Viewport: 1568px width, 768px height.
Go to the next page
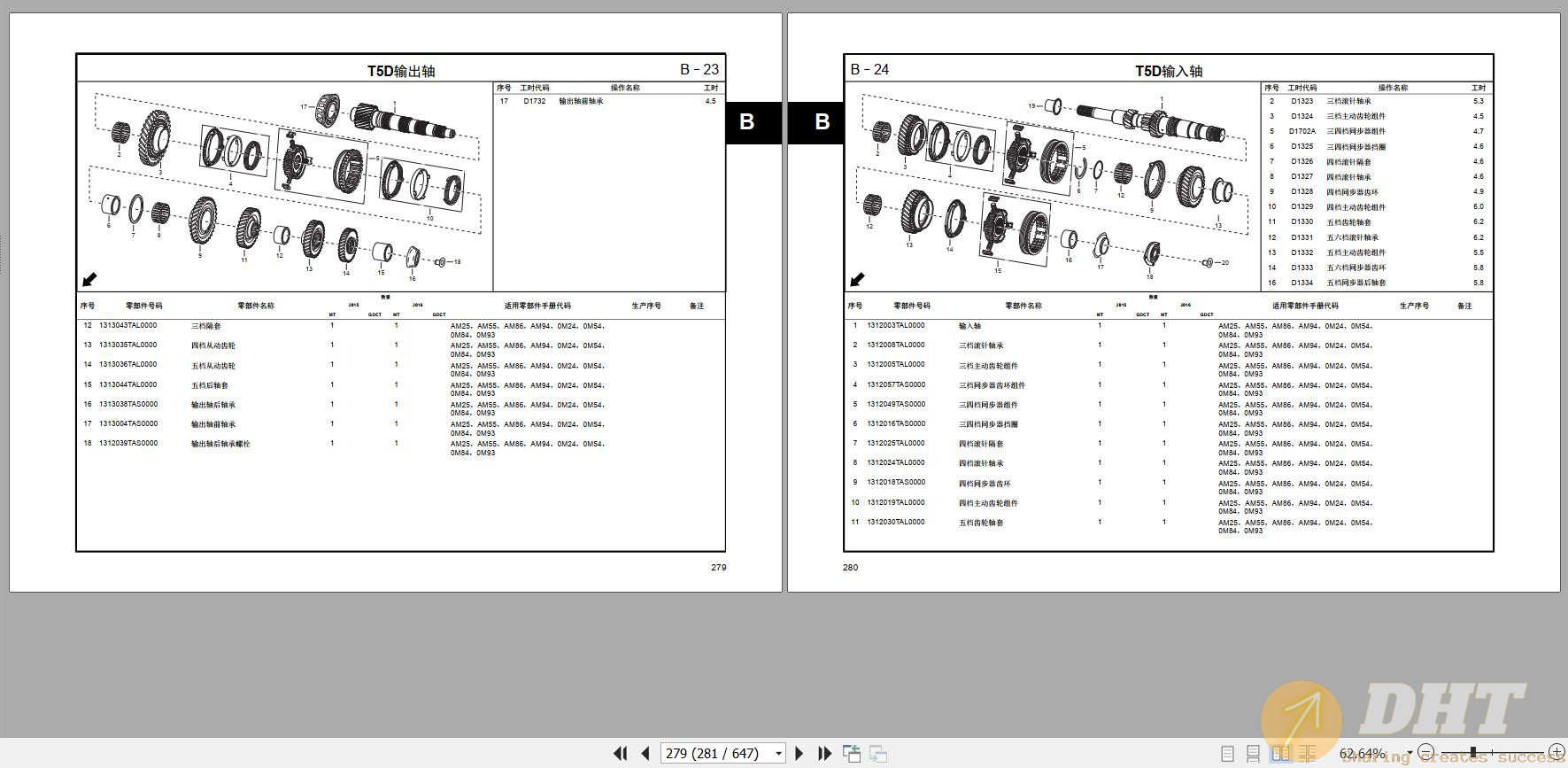click(x=799, y=754)
